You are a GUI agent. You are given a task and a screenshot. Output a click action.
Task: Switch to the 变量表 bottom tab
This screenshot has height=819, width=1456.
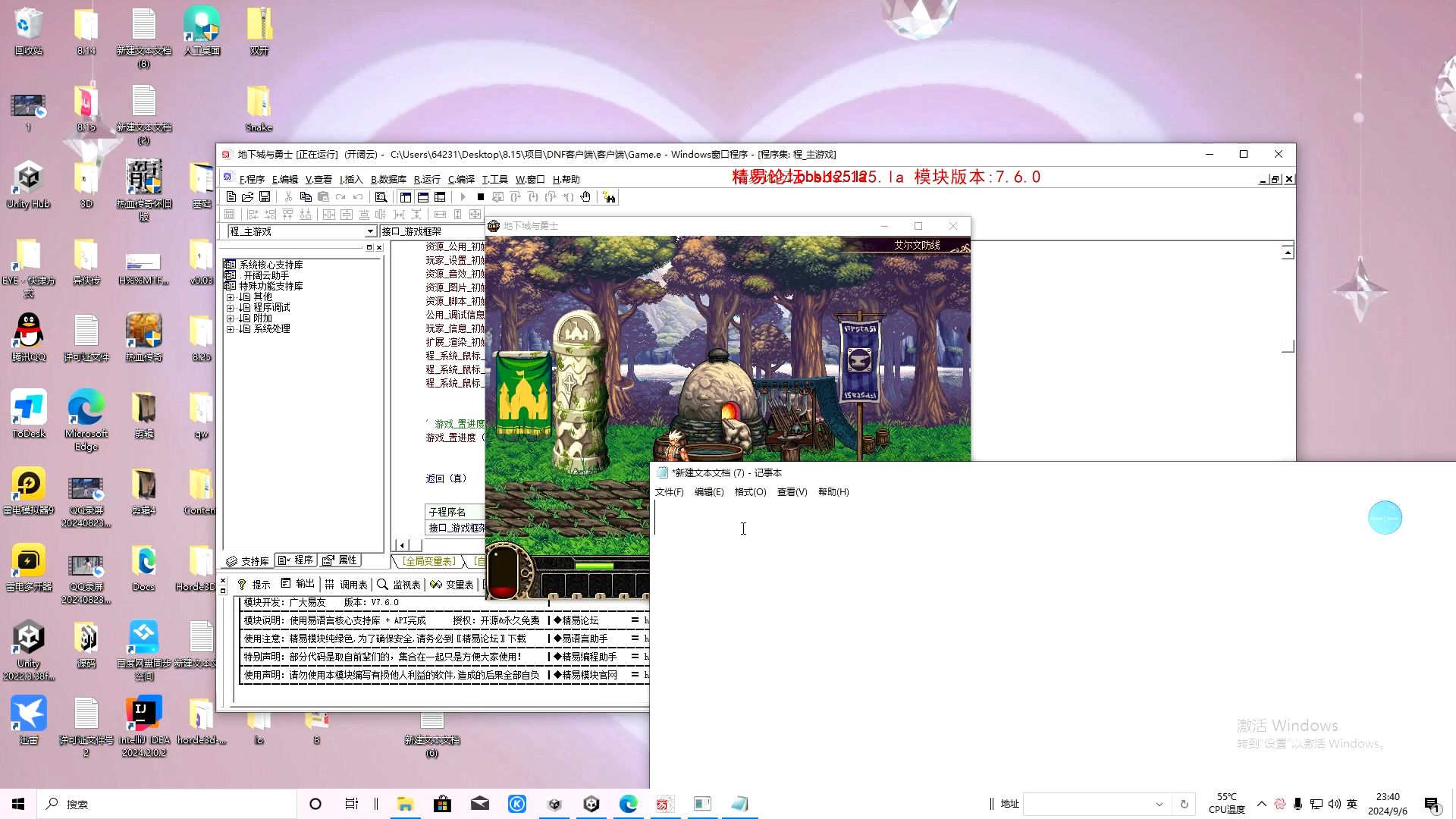(x=452, y=584)
